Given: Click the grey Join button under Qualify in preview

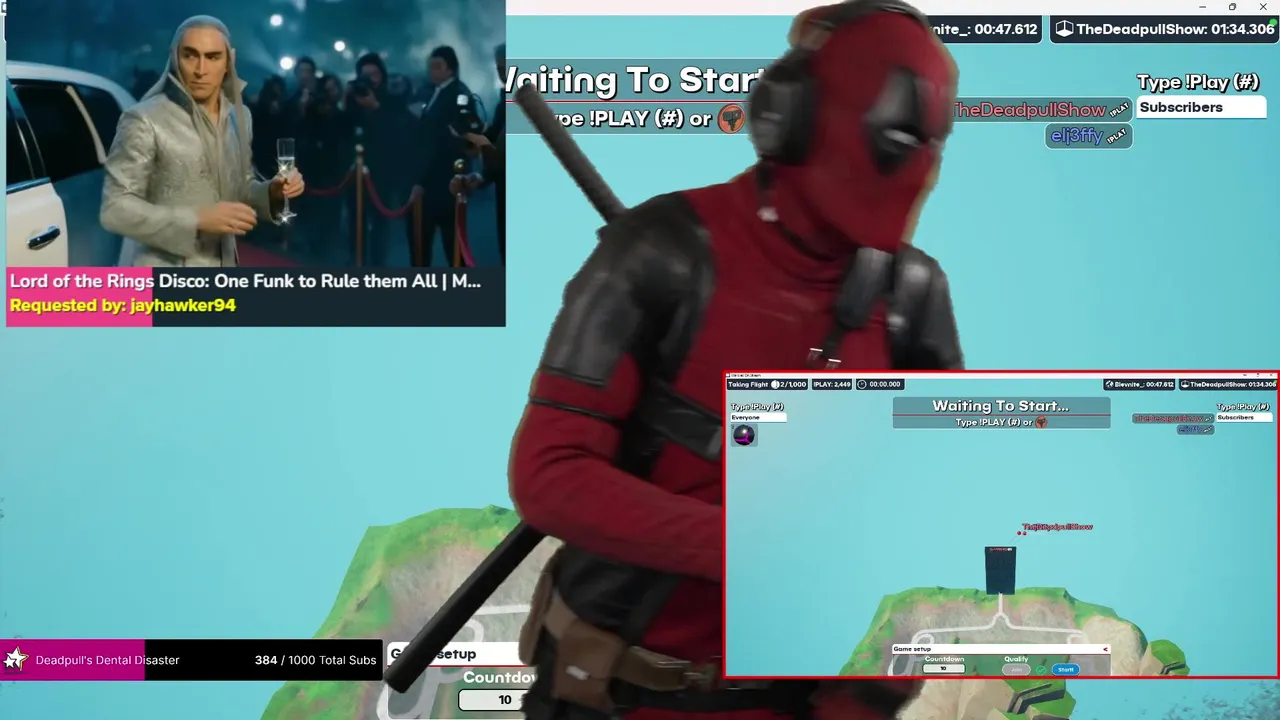Looking at the screenshot, I should pyautogui.click(x=1017, y=669).
